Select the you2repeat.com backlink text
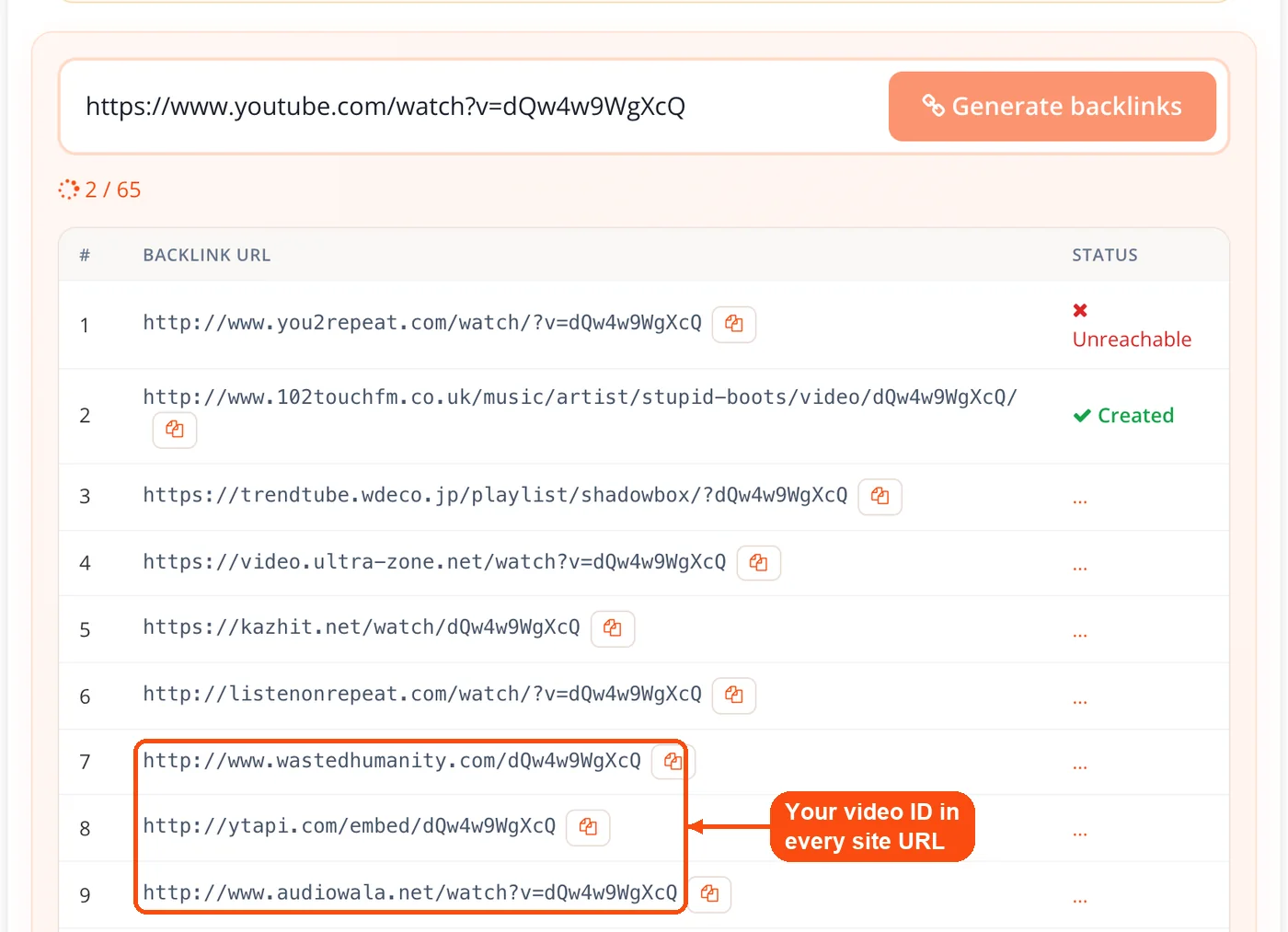1288x932 pixels. point(422,323)
